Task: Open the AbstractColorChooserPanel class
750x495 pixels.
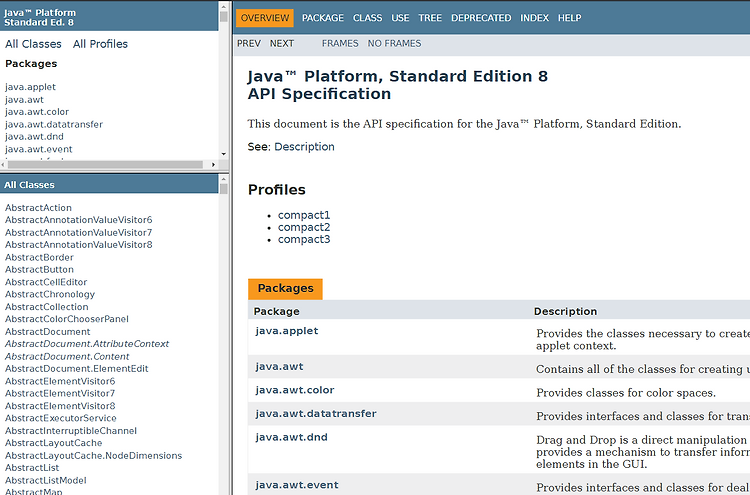Action: tap(66, 319)
